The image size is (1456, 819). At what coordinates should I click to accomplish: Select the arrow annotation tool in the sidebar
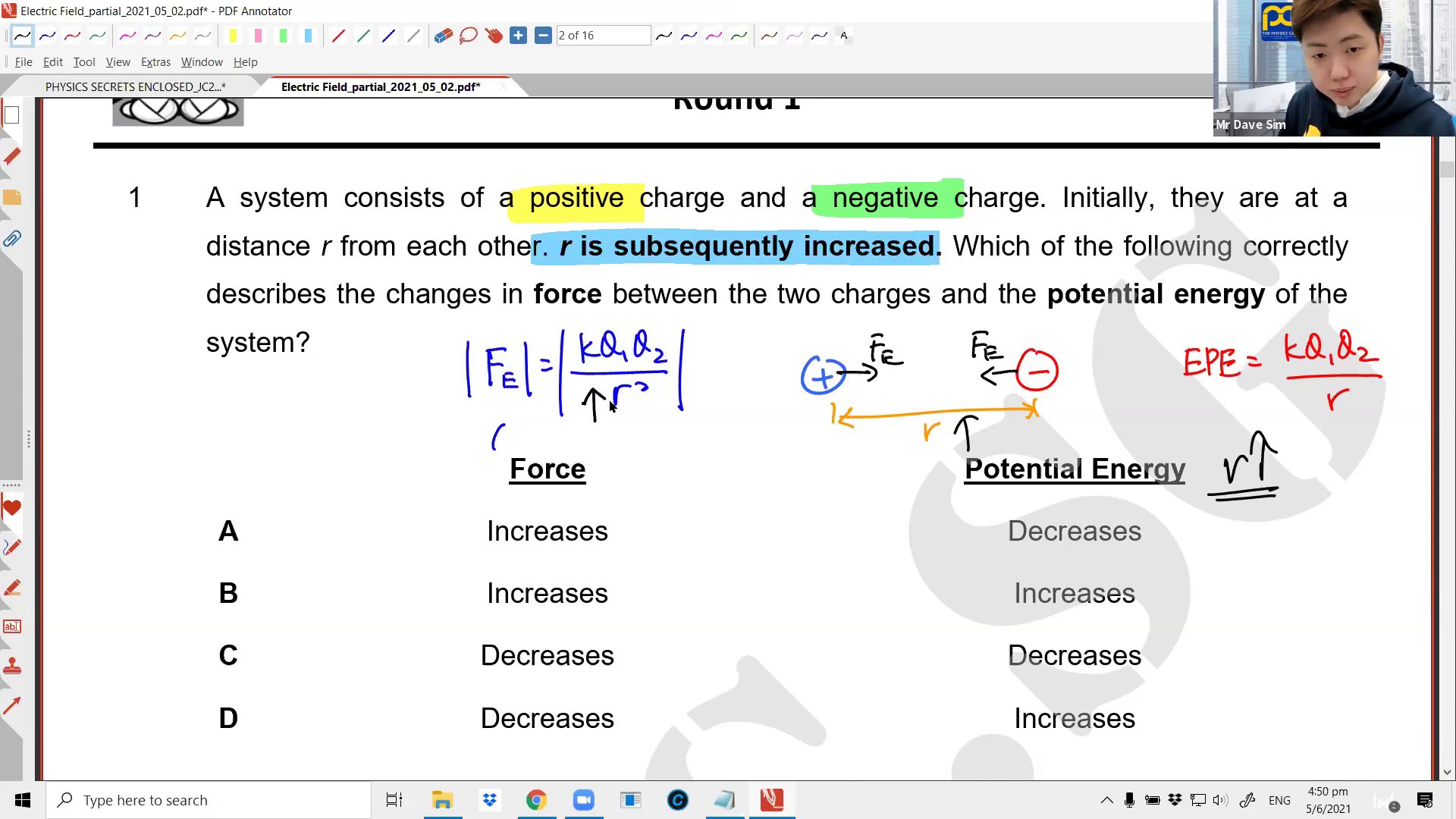[x=12, y=705]
